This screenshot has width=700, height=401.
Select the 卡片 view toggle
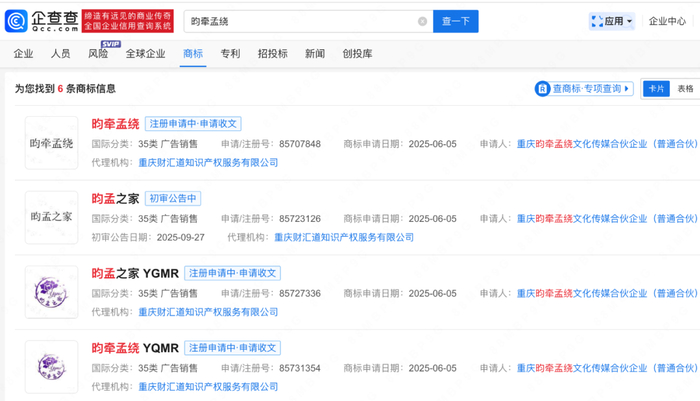coord(656,88)
